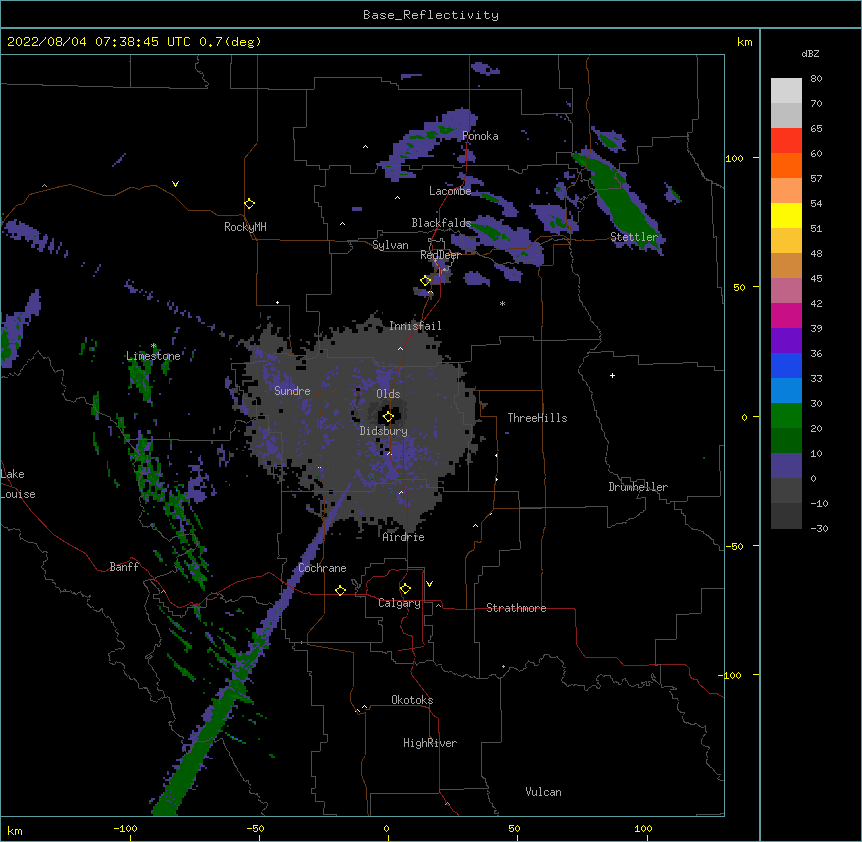The width and height of the screenshot is (862, 842).
Task: Click the yellow diamond marker below RedDeer
Action: tap(425, 281)
